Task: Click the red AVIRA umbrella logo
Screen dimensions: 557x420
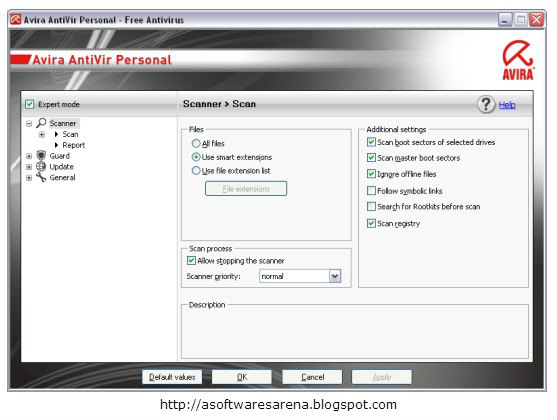Action: click(x=518, y=60)
